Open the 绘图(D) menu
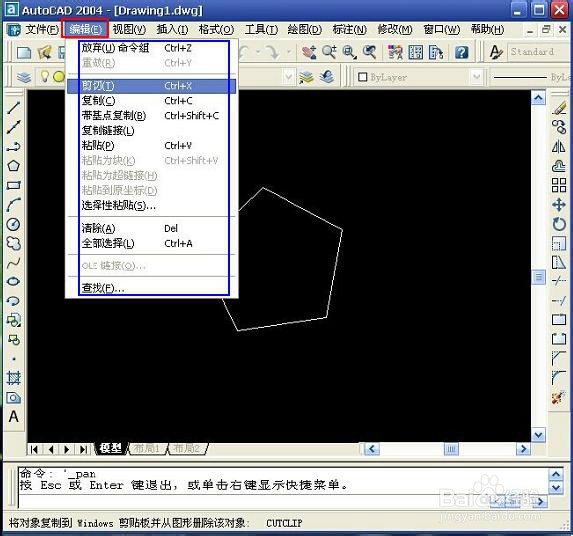This screenshot has height=536, width=573. [304, 29]
